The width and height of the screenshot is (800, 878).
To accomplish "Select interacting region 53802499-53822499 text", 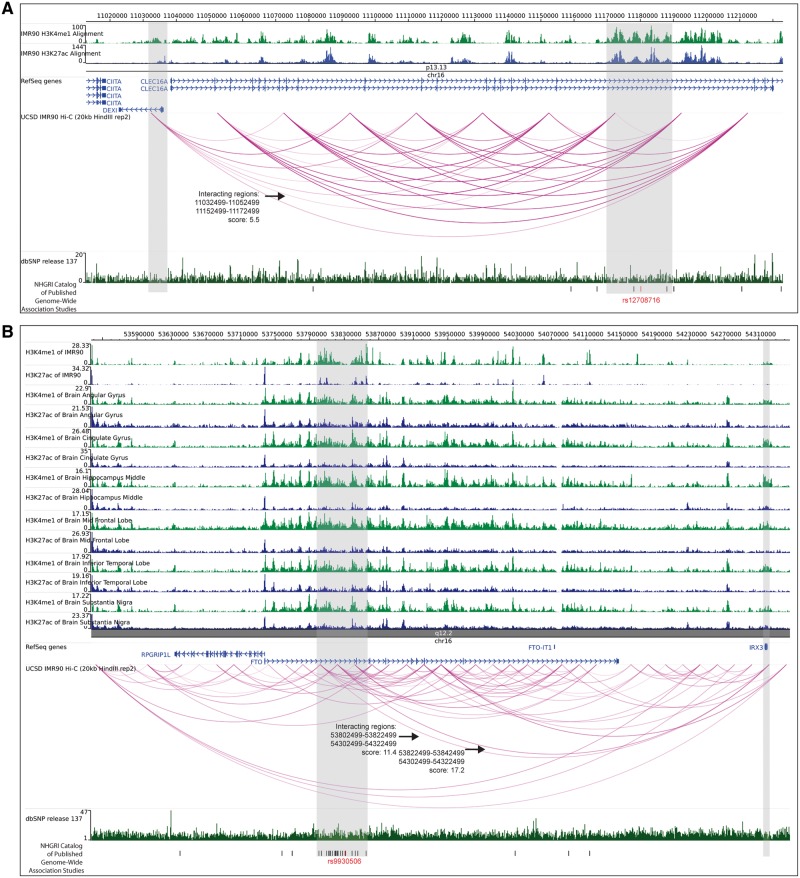I will pyautogui.click(x=363, y=735).
